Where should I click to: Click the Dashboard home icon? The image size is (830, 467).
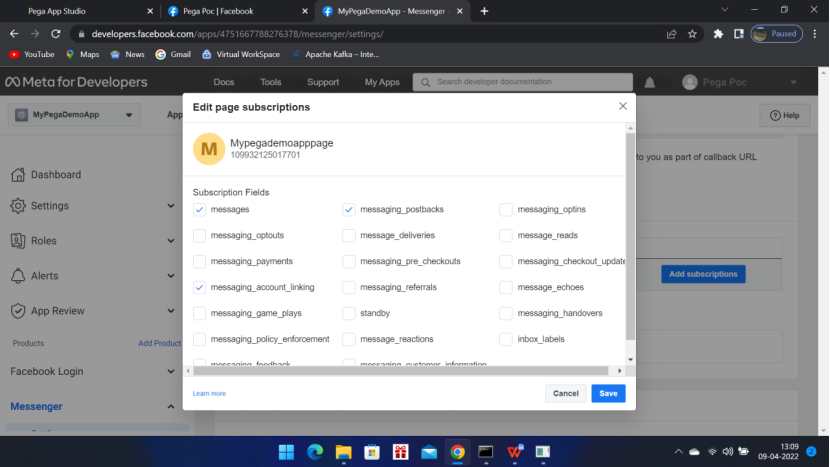18,174
